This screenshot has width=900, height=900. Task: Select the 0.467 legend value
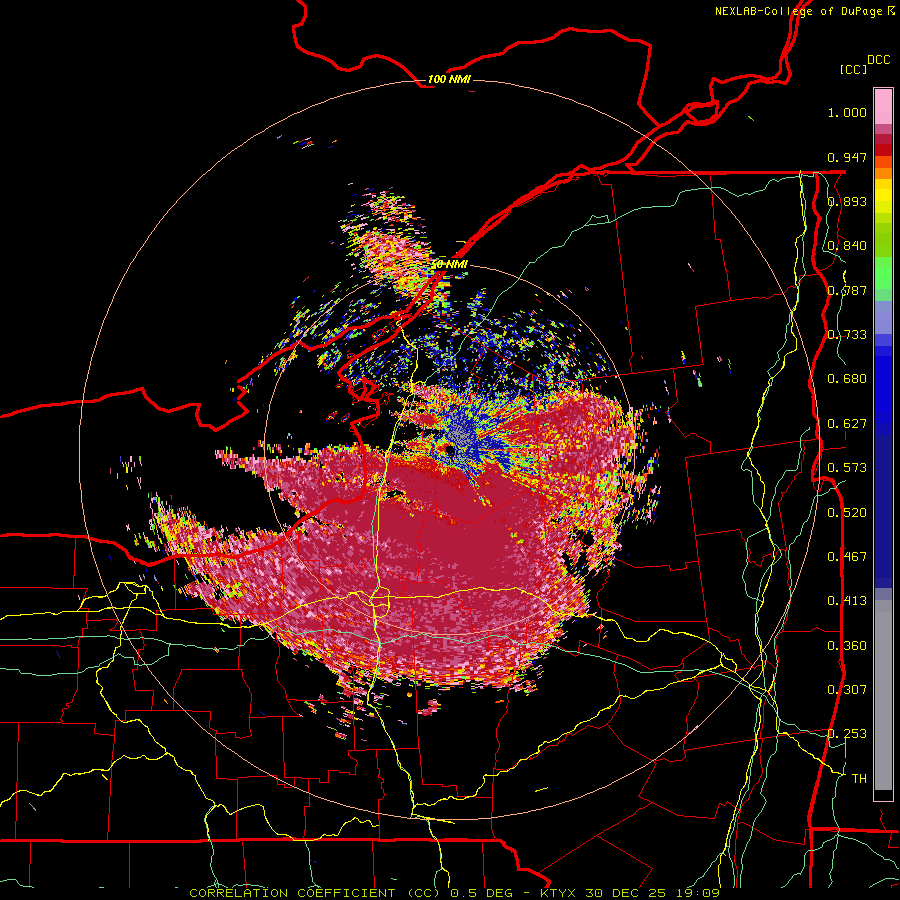847,557
